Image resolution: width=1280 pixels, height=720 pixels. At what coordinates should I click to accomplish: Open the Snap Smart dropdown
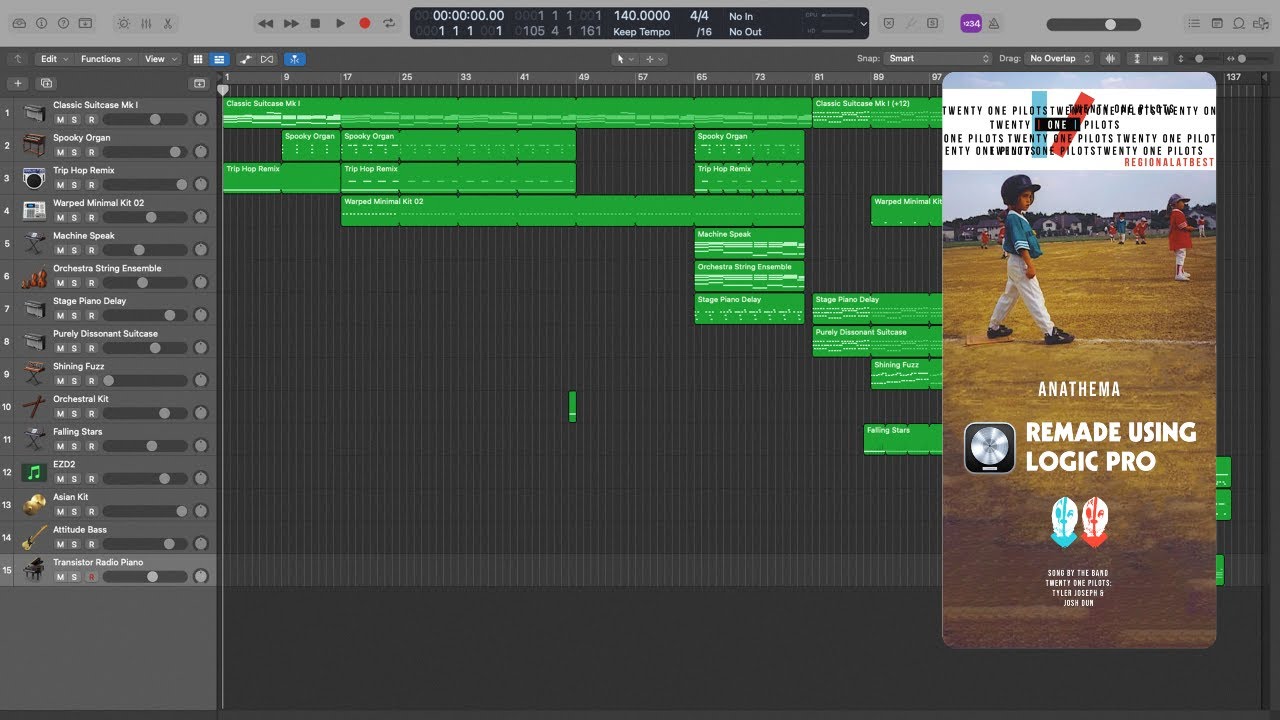click(x=938, y=59)
